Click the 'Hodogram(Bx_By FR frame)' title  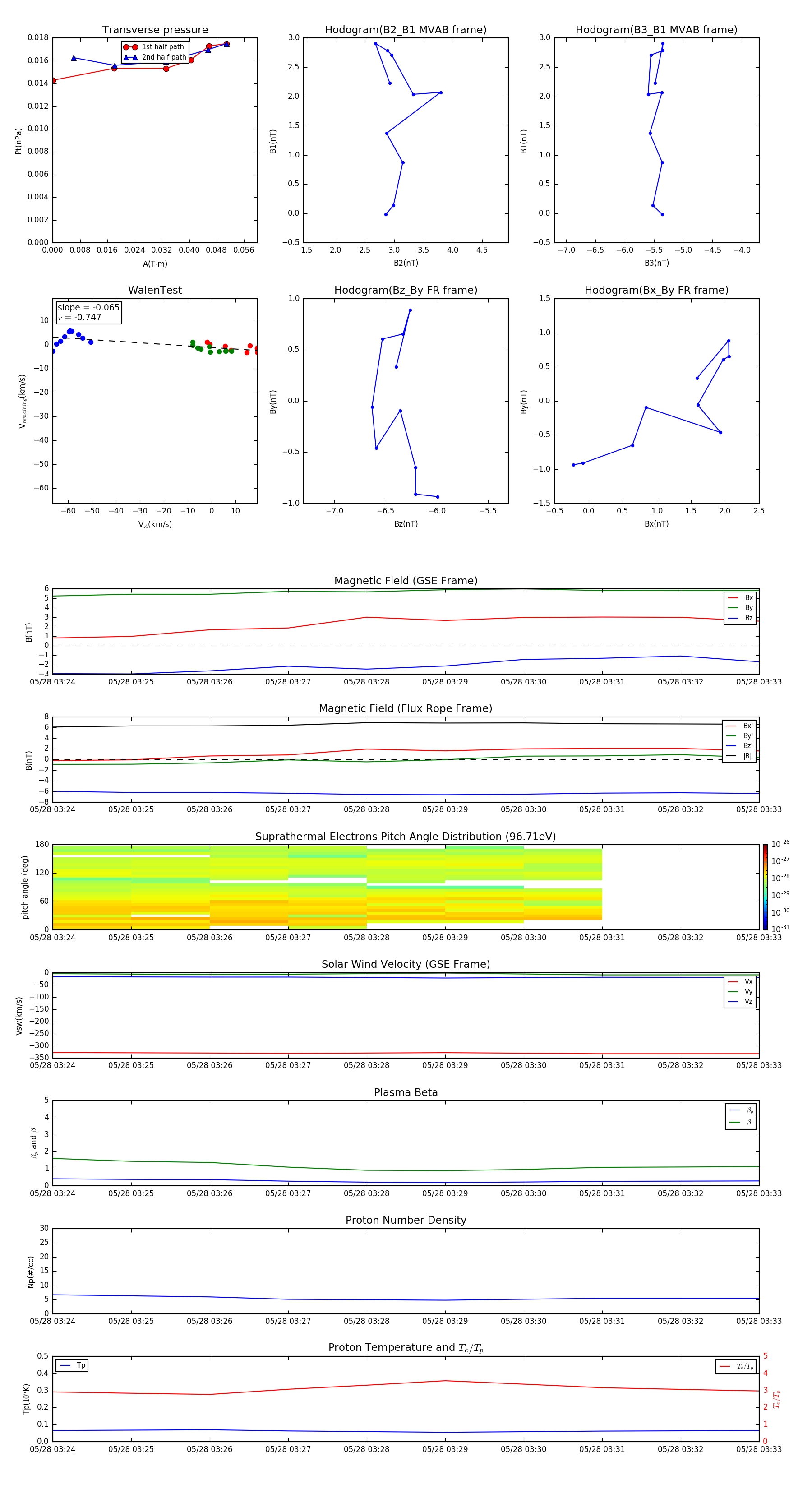coord(656,290)
